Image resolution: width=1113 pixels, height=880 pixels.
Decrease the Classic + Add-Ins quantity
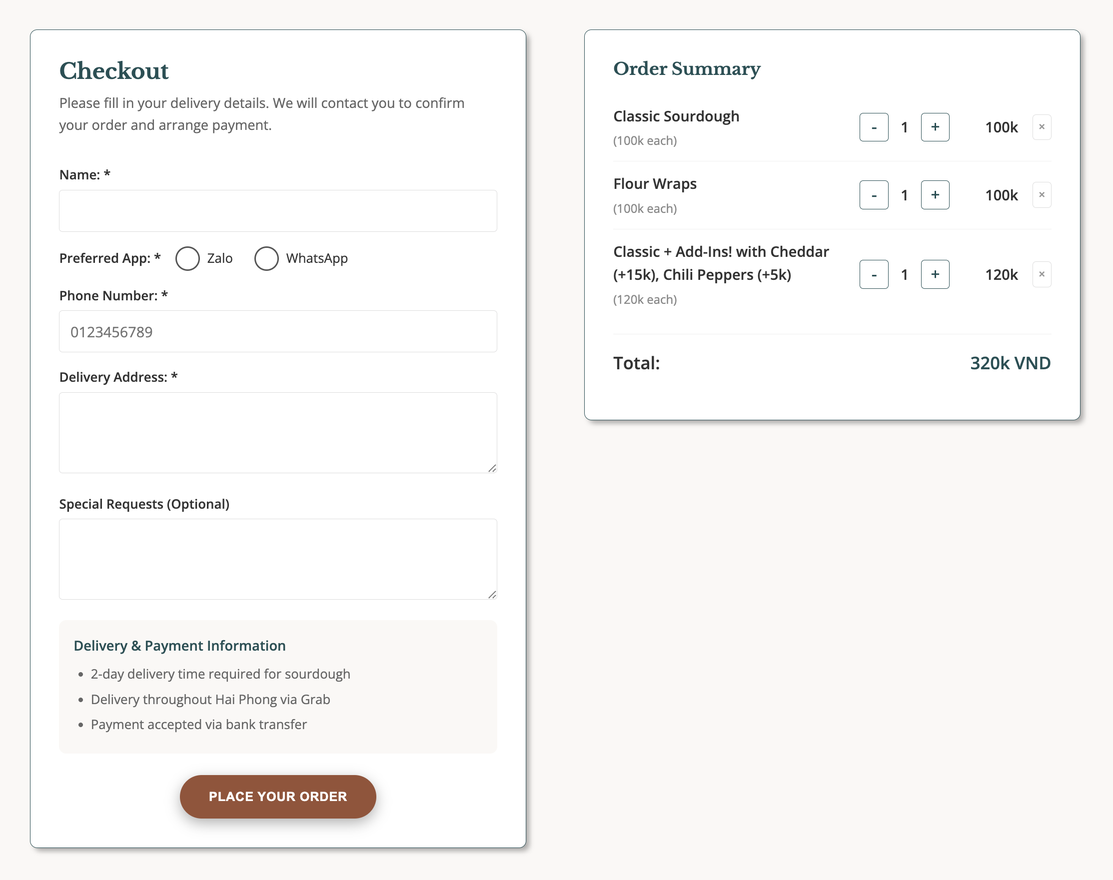873,274
